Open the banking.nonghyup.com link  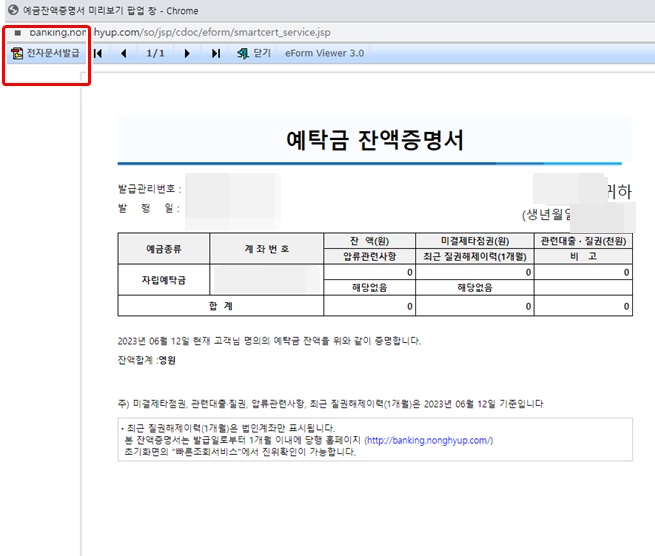429,440
